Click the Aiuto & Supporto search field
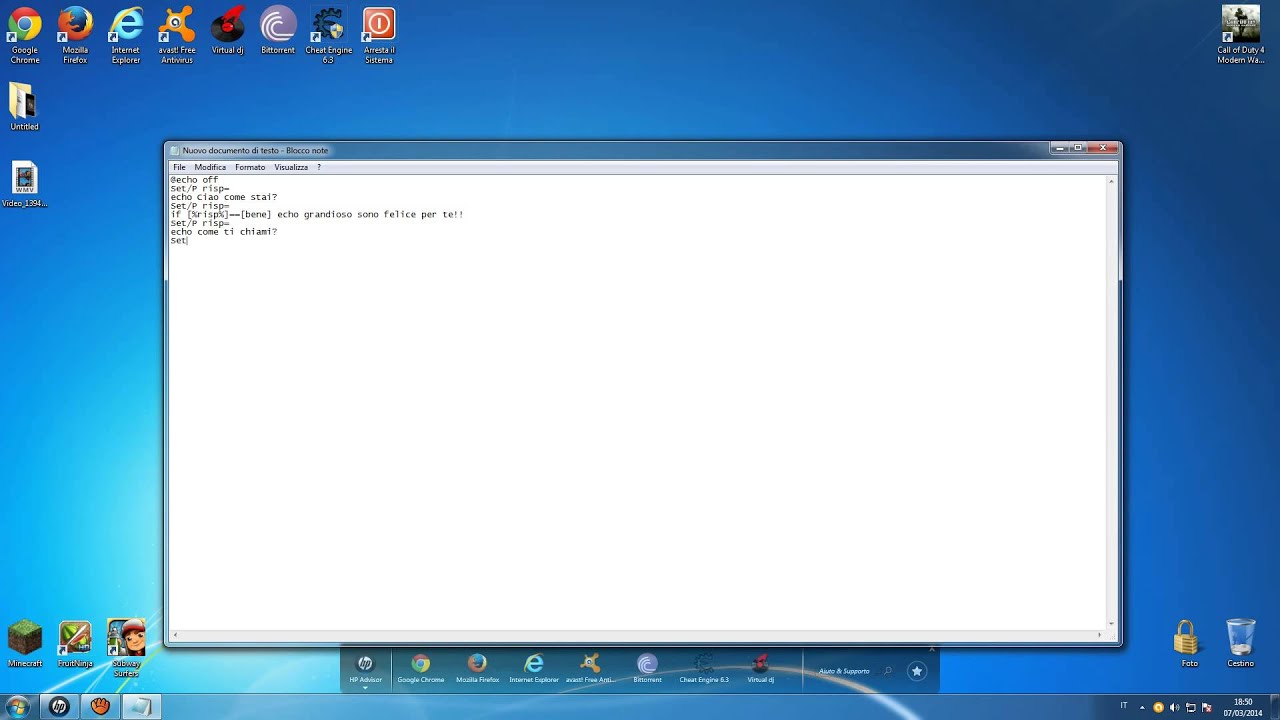 coord(854,671)
